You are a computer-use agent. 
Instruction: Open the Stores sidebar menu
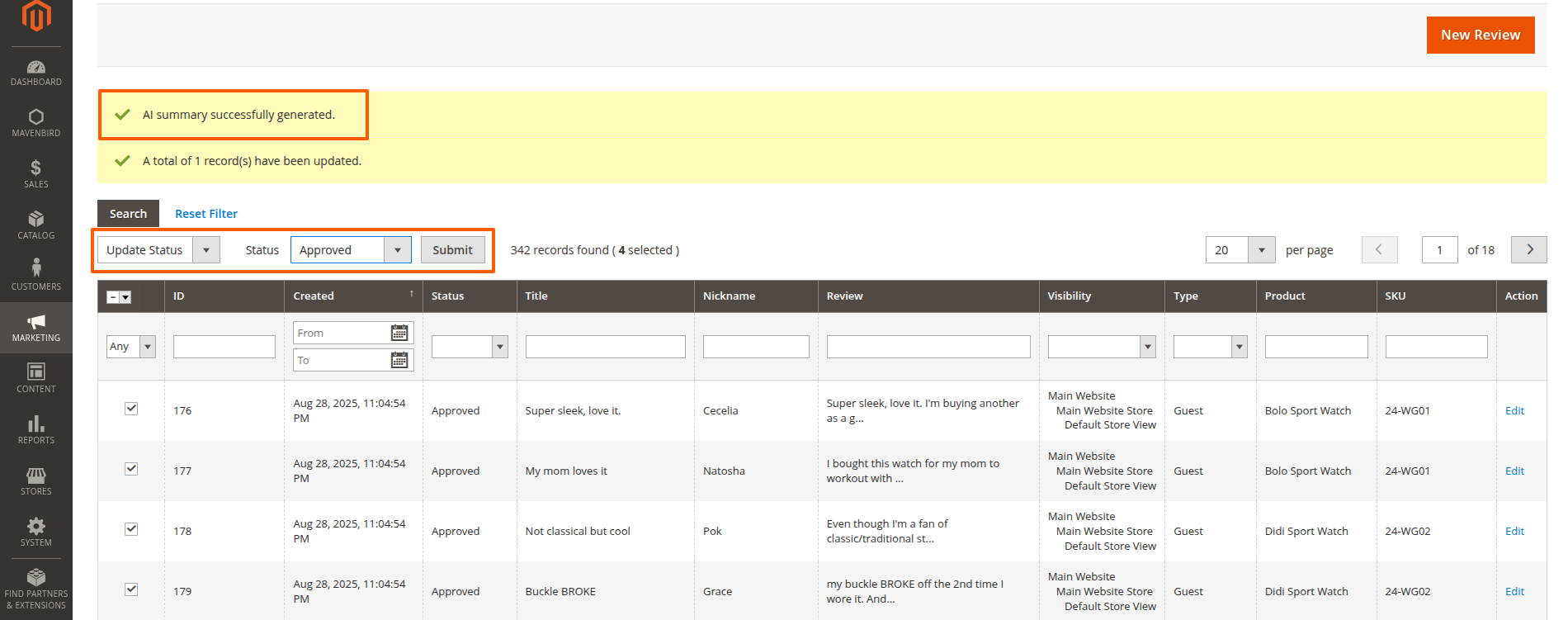click(35, 481)
